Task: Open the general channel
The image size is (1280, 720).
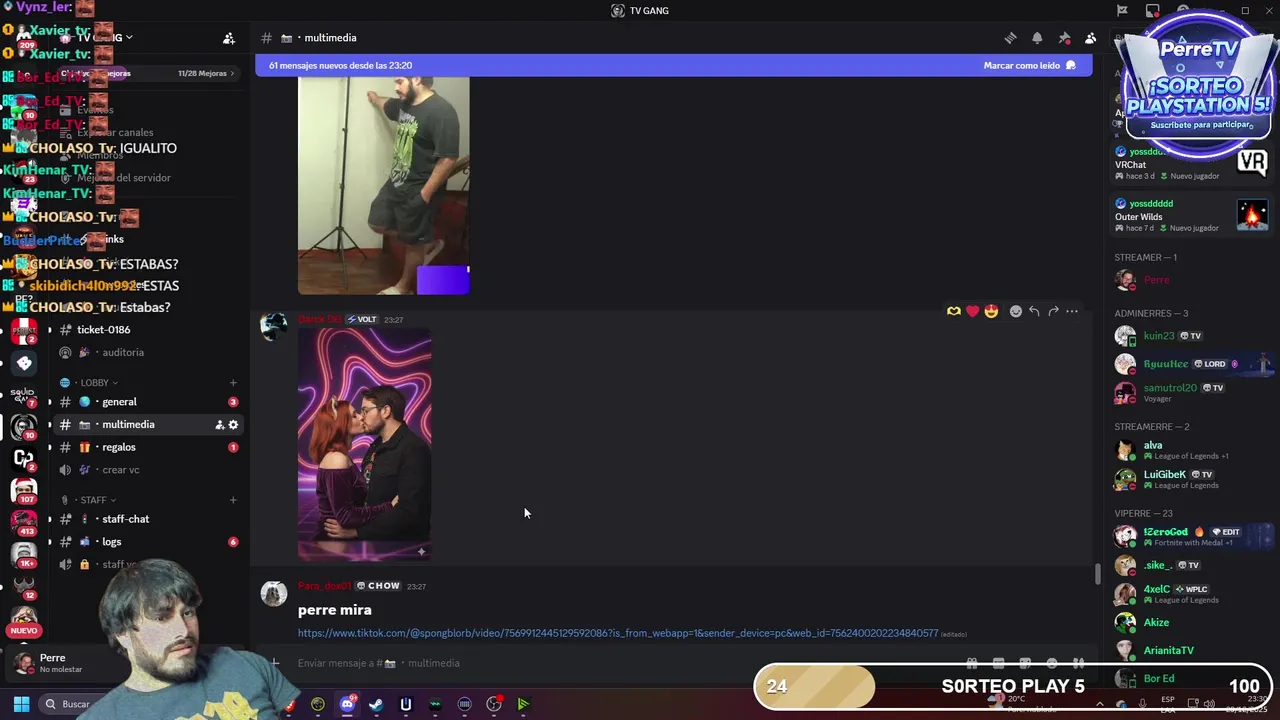Action: coord(119,402)
